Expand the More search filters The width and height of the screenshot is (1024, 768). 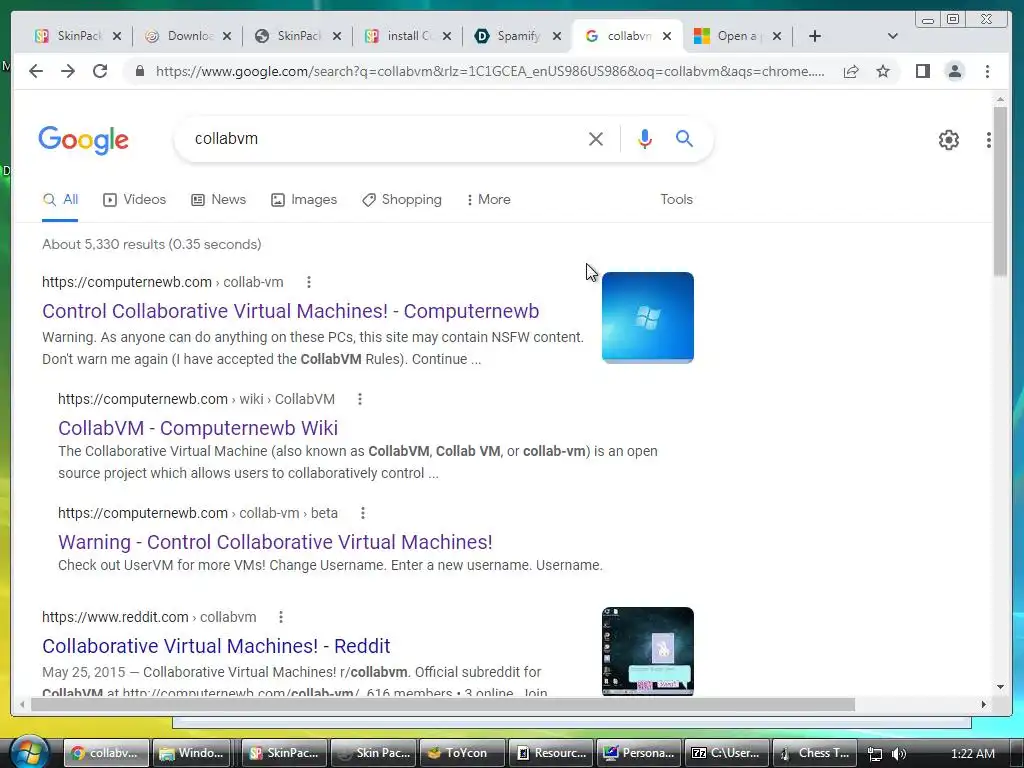[x=488, y=200]
